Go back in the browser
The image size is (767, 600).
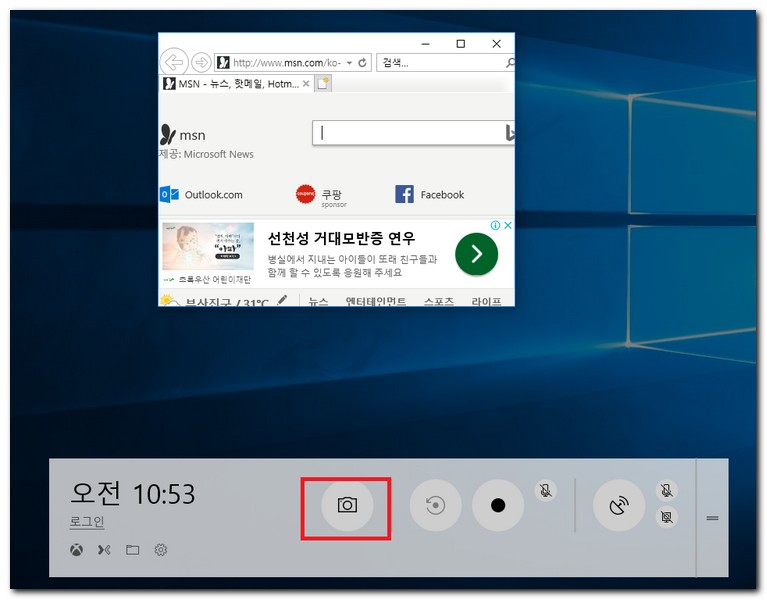[174, 62]
